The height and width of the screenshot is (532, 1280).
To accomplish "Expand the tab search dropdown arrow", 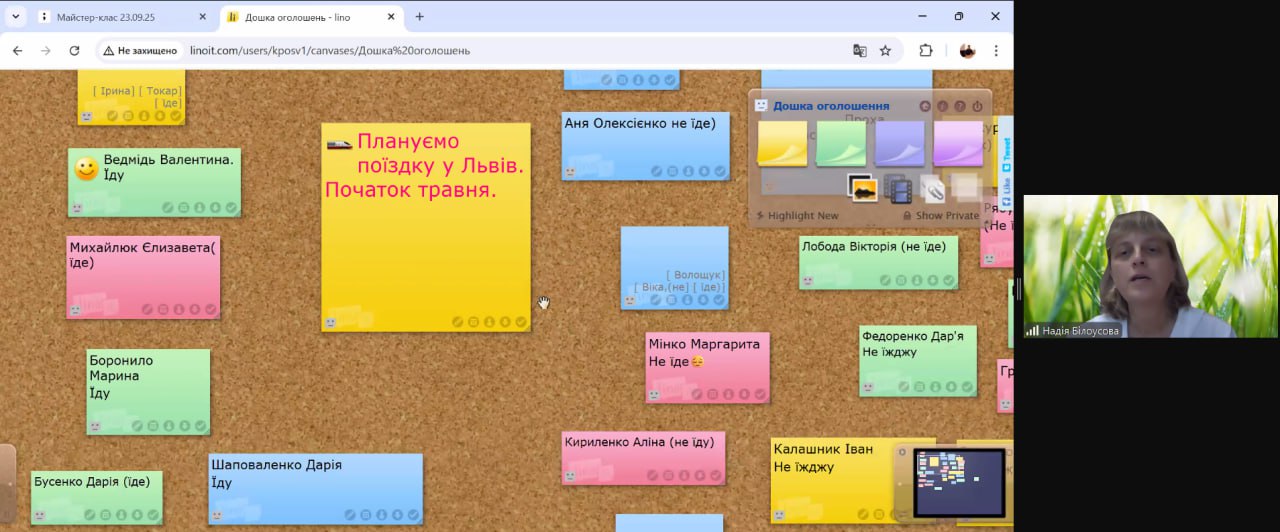I will (x=15, y=17).
